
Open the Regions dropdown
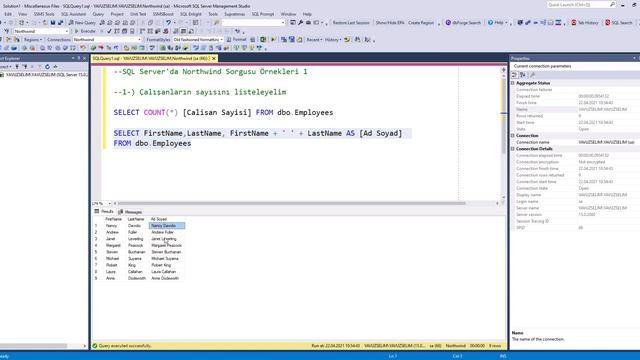(32, 40)
